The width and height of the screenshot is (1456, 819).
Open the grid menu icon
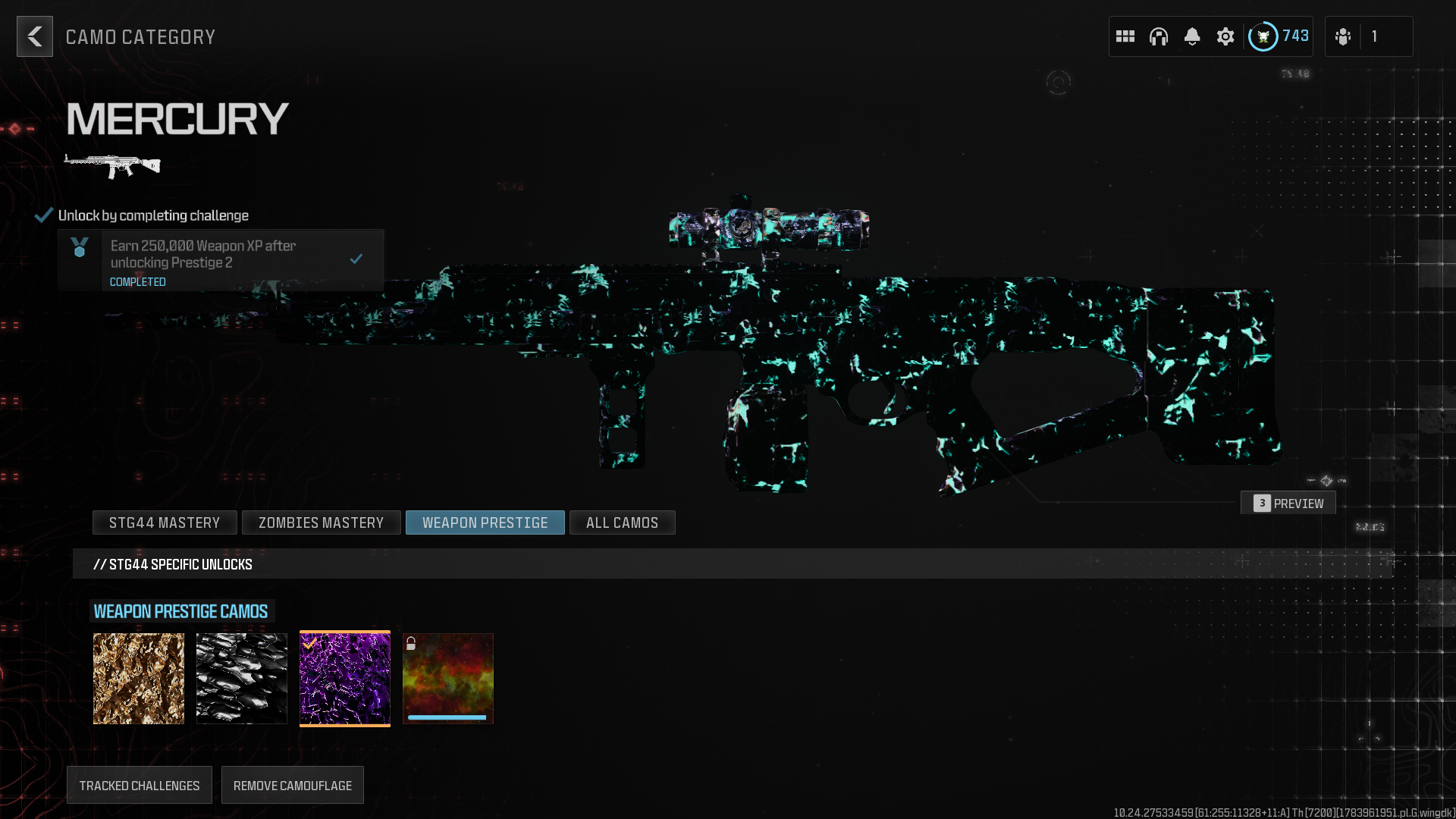point(1125,36)
